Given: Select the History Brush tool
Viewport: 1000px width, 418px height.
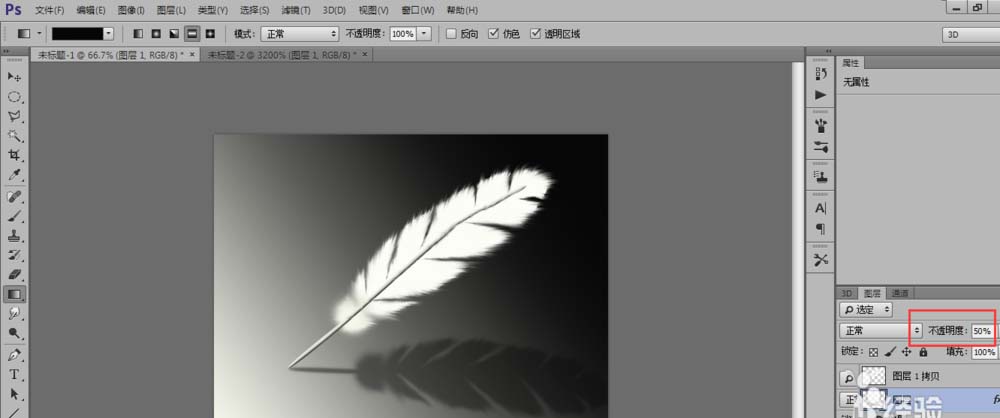Looking at the screenshot, I should point(15,255).
